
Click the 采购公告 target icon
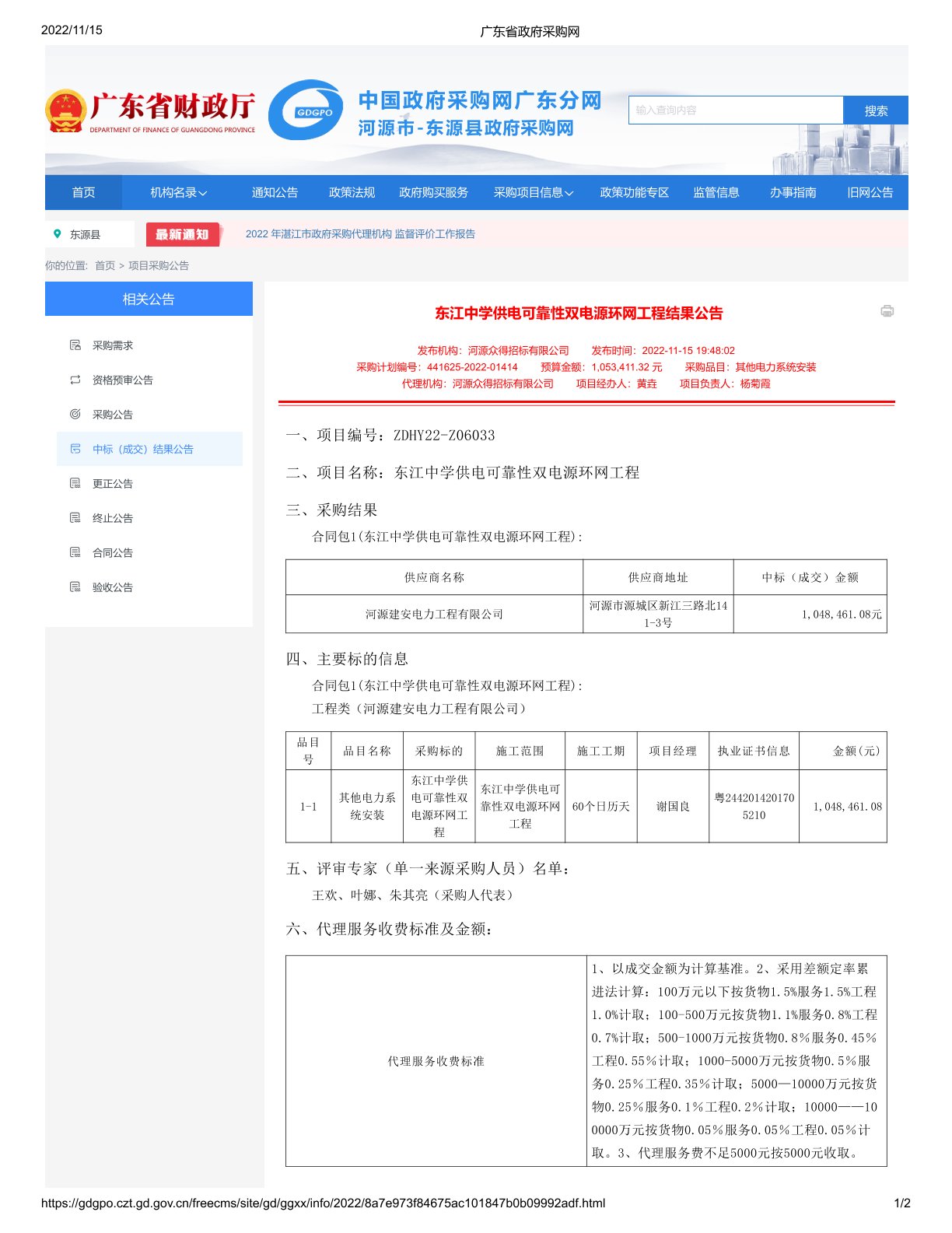[75, 415]
